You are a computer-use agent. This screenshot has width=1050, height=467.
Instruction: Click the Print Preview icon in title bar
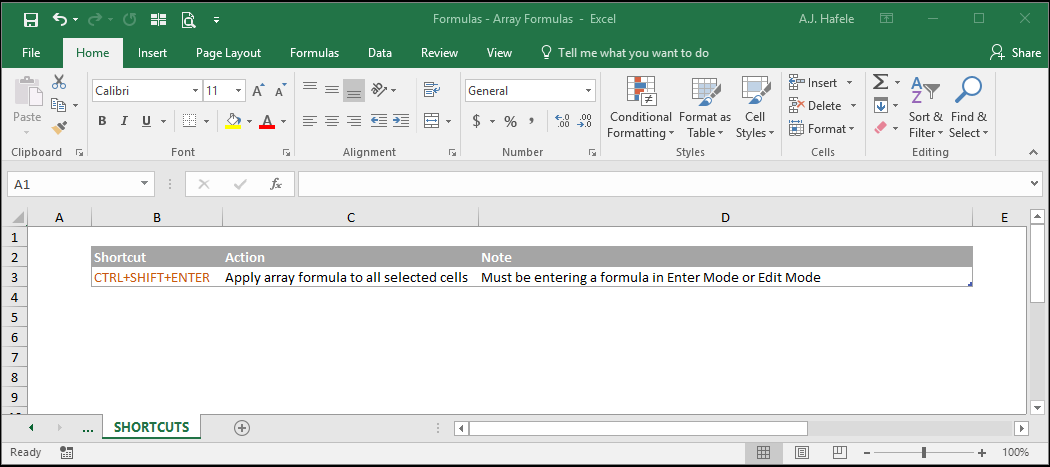[x=188, y=19]
